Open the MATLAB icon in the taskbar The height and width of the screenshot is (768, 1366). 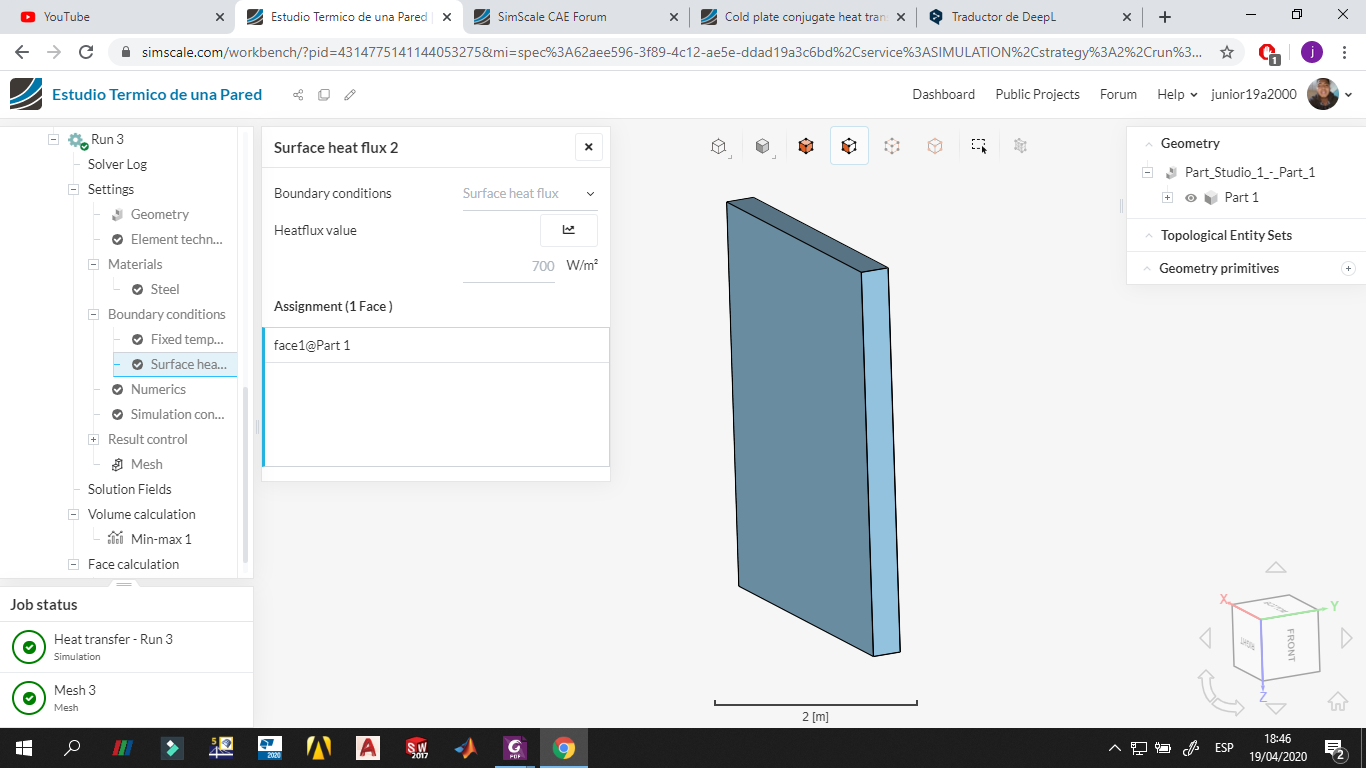(x=465, y=748)
